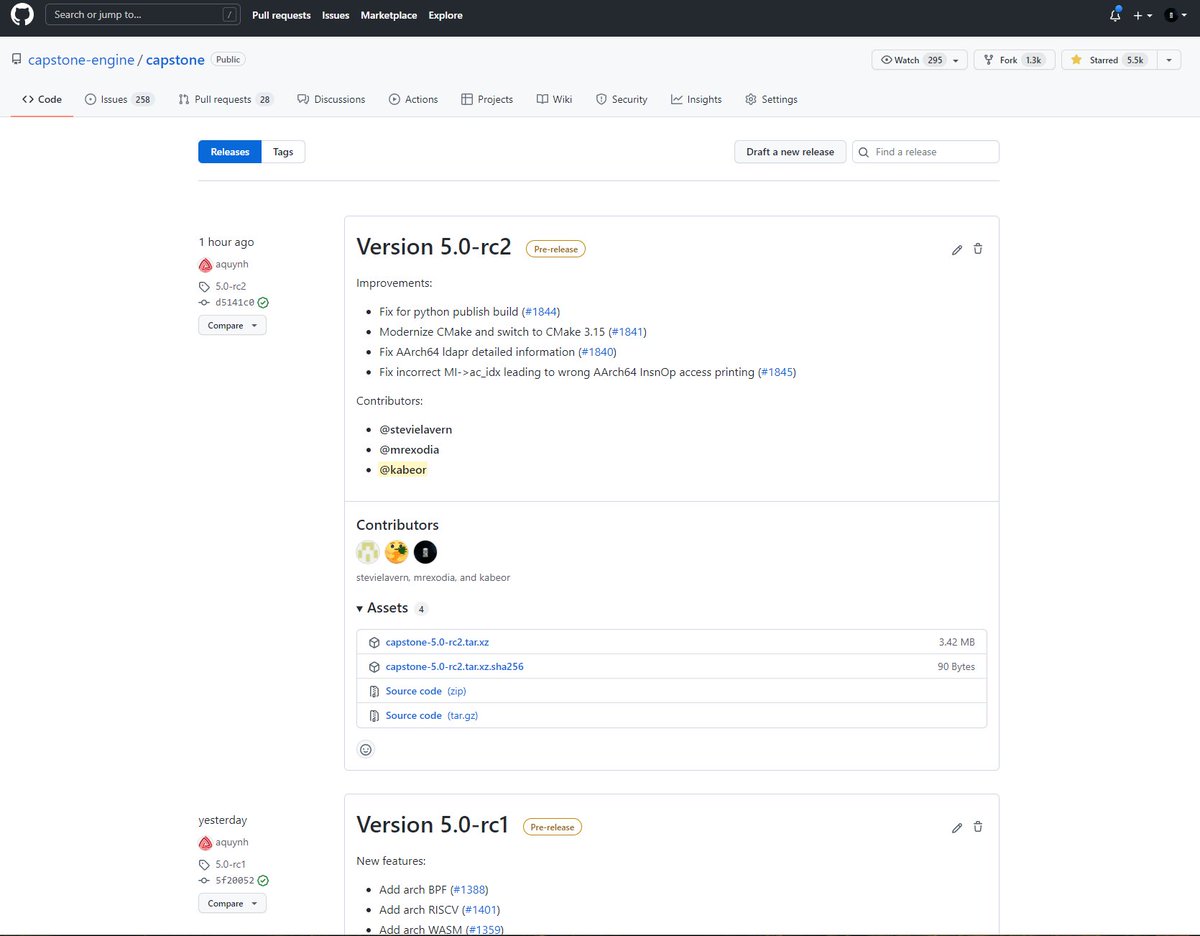The height and width of the screenshot is (936, 1200).
Task: Click the 5.0-rc2 tag link
Action: (230, 286)
